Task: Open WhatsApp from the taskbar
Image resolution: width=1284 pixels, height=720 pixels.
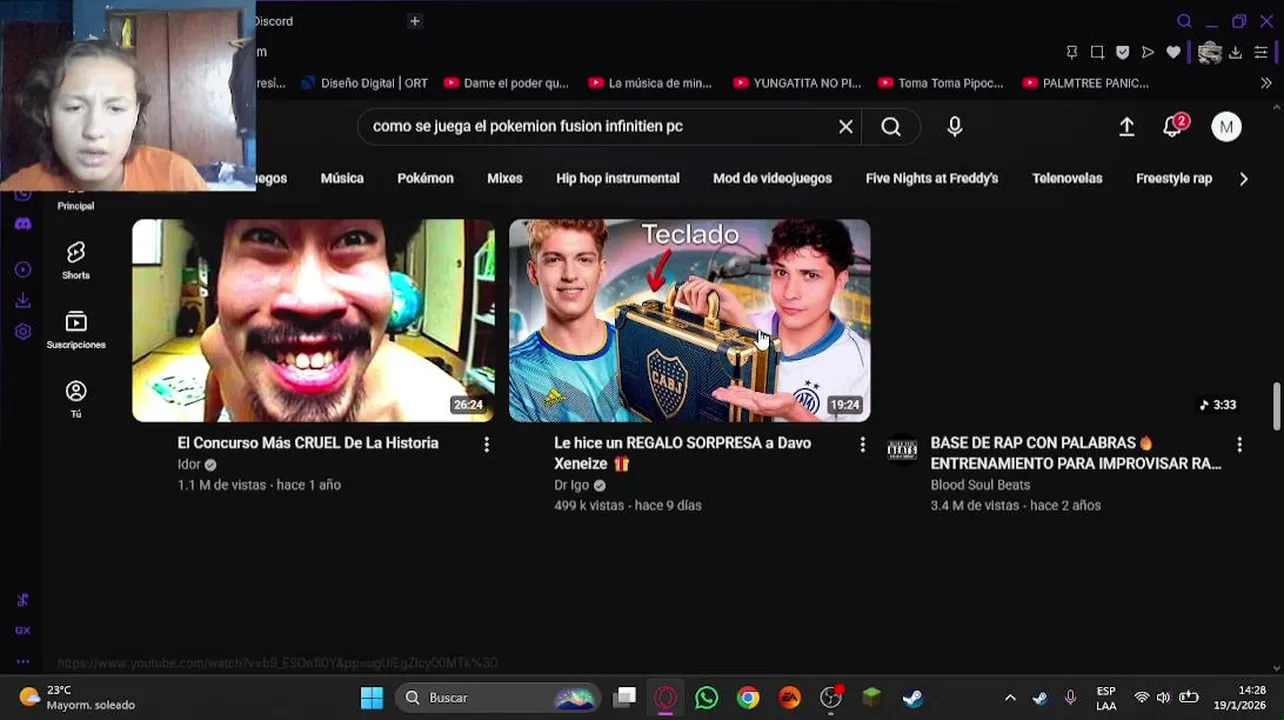Action: pos(707,698)
